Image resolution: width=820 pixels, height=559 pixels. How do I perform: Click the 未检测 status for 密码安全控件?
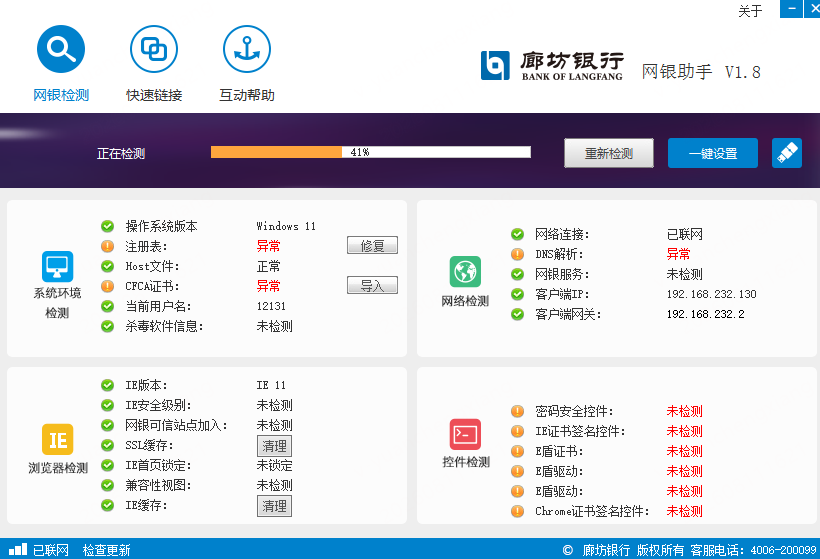pos(685,411)
